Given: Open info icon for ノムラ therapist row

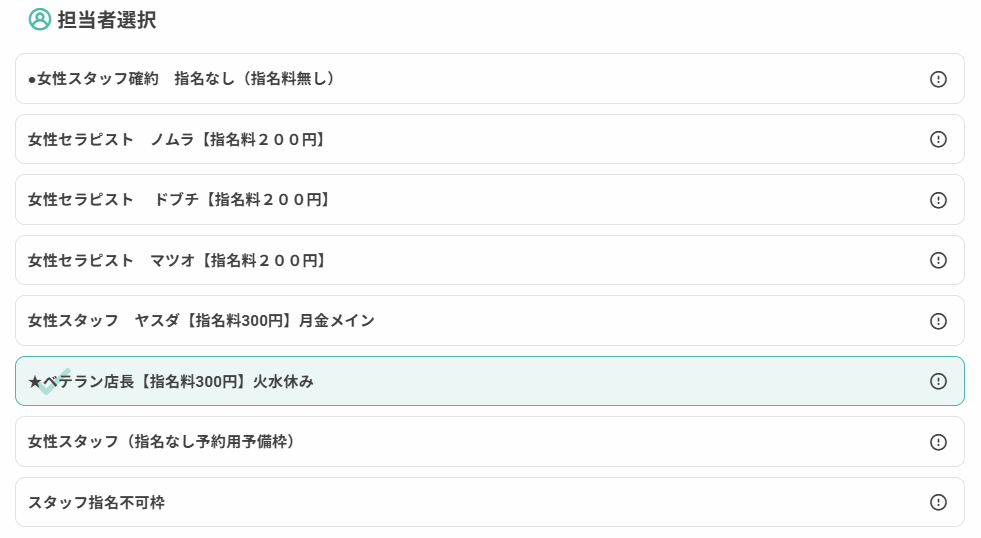Looking at the screenshot, I should 938,139.
